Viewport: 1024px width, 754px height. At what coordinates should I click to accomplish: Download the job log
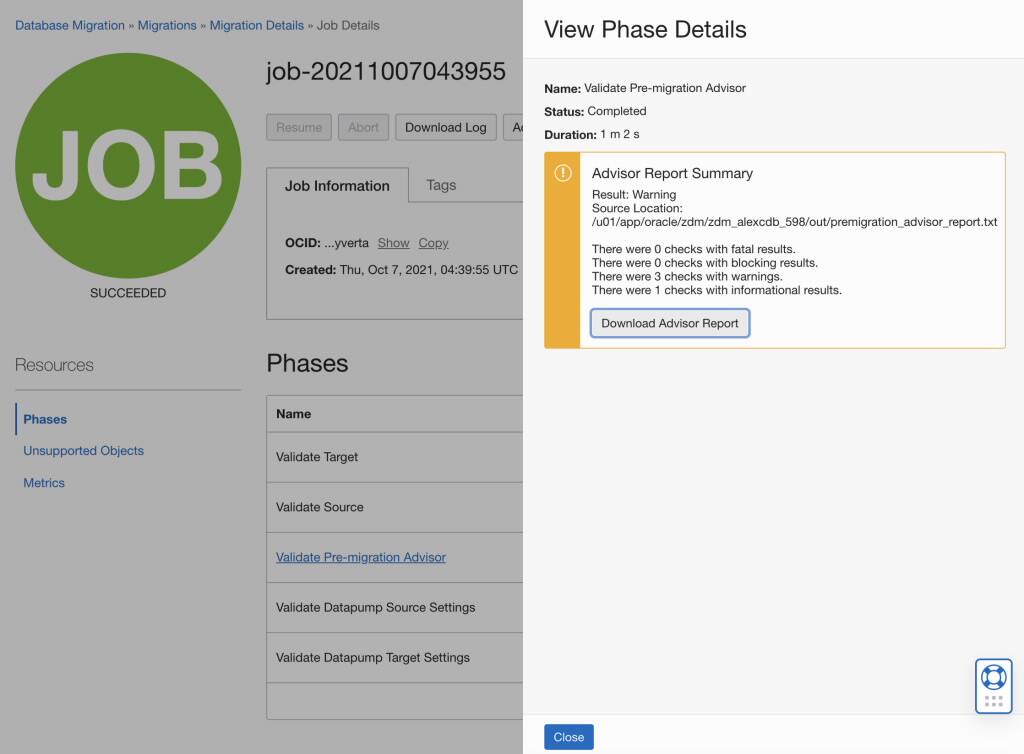445,127
